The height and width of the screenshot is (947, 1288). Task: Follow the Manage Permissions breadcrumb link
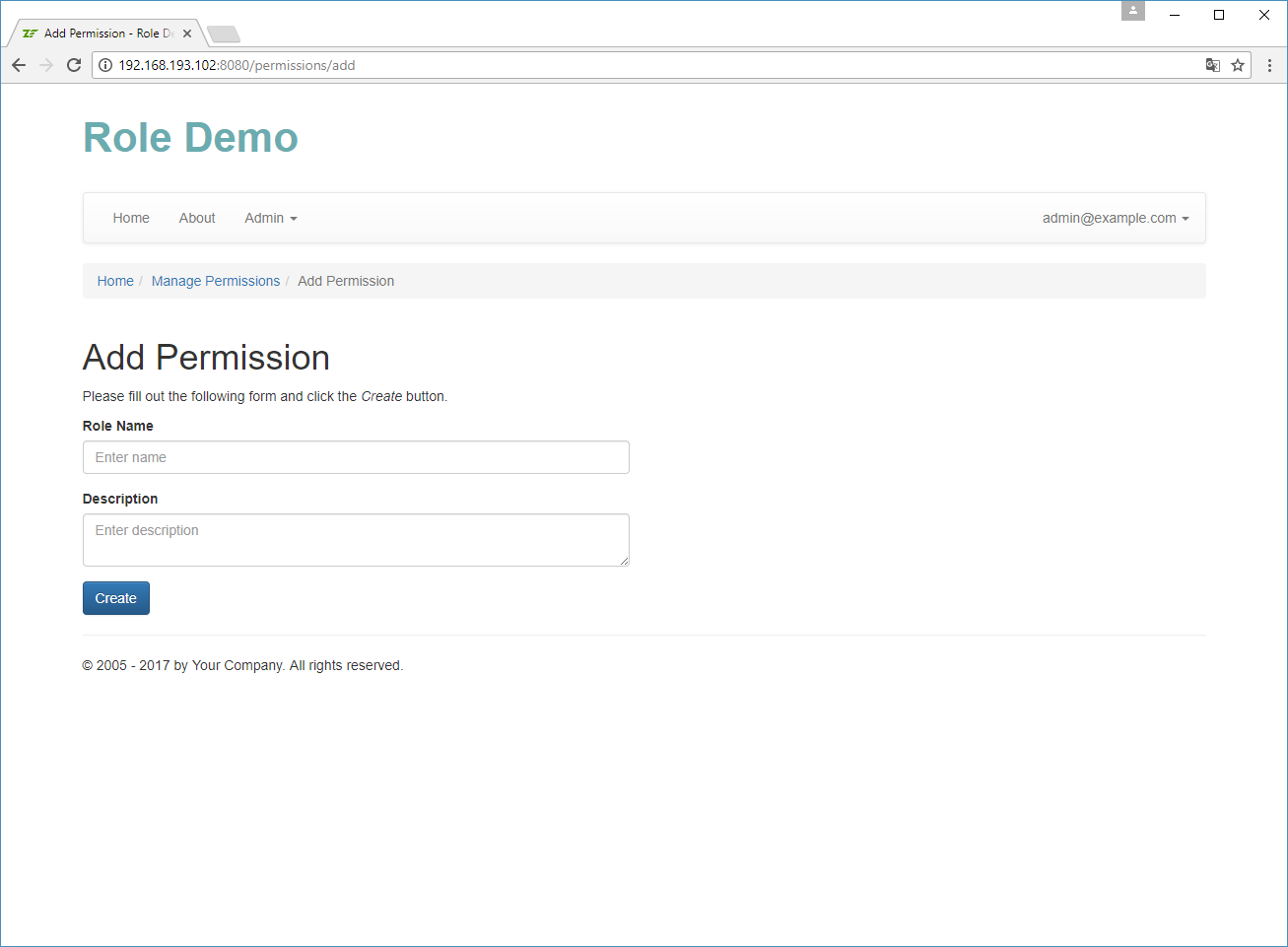click(216, 281)
